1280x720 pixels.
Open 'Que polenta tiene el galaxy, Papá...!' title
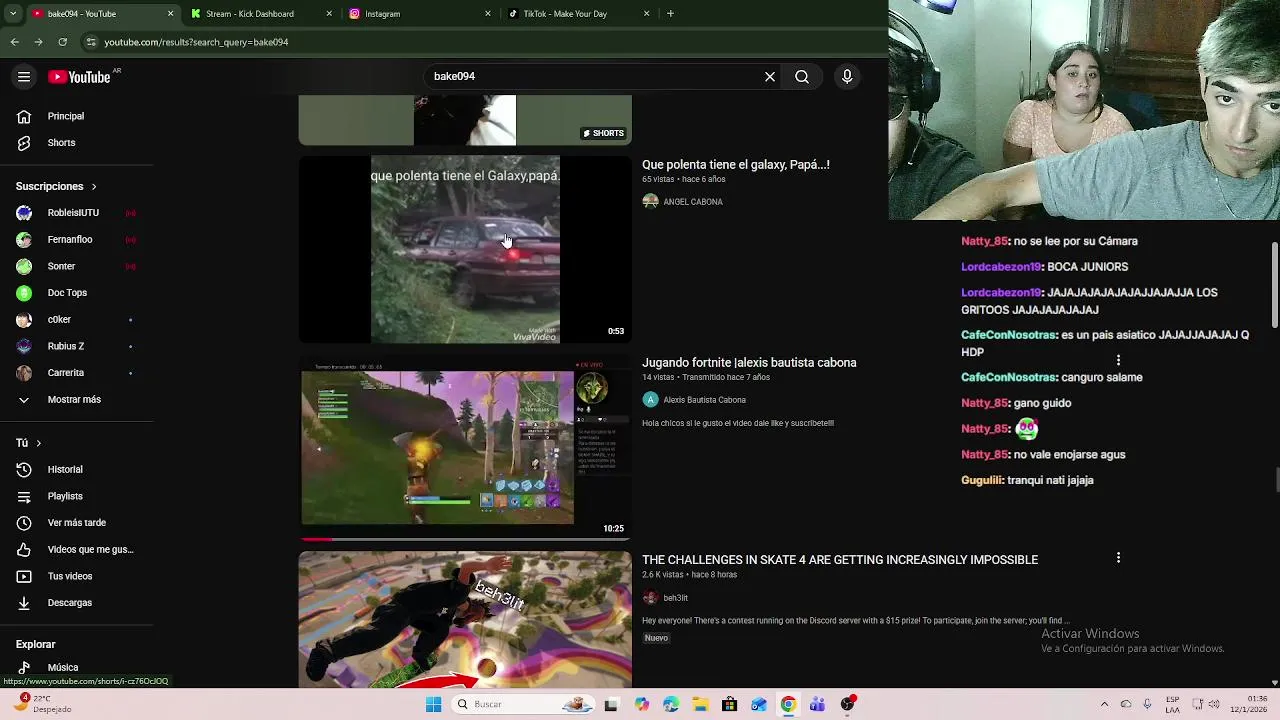pyautogui.click(x=735, y=165)
